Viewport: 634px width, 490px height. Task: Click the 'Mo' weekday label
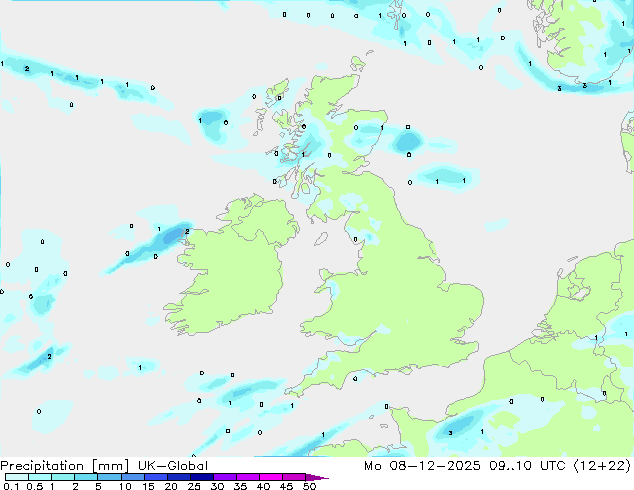point(372,466)
